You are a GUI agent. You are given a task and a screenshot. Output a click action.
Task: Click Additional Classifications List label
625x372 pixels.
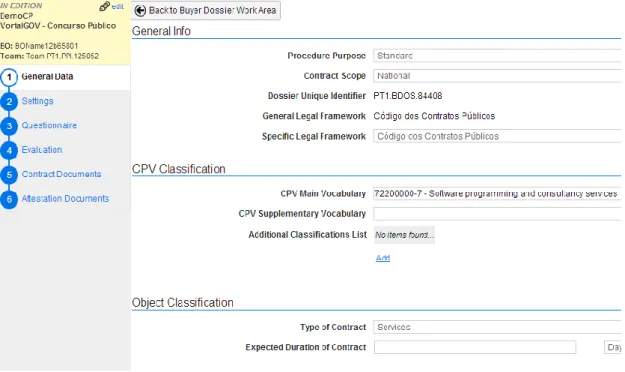coord(307,235)
